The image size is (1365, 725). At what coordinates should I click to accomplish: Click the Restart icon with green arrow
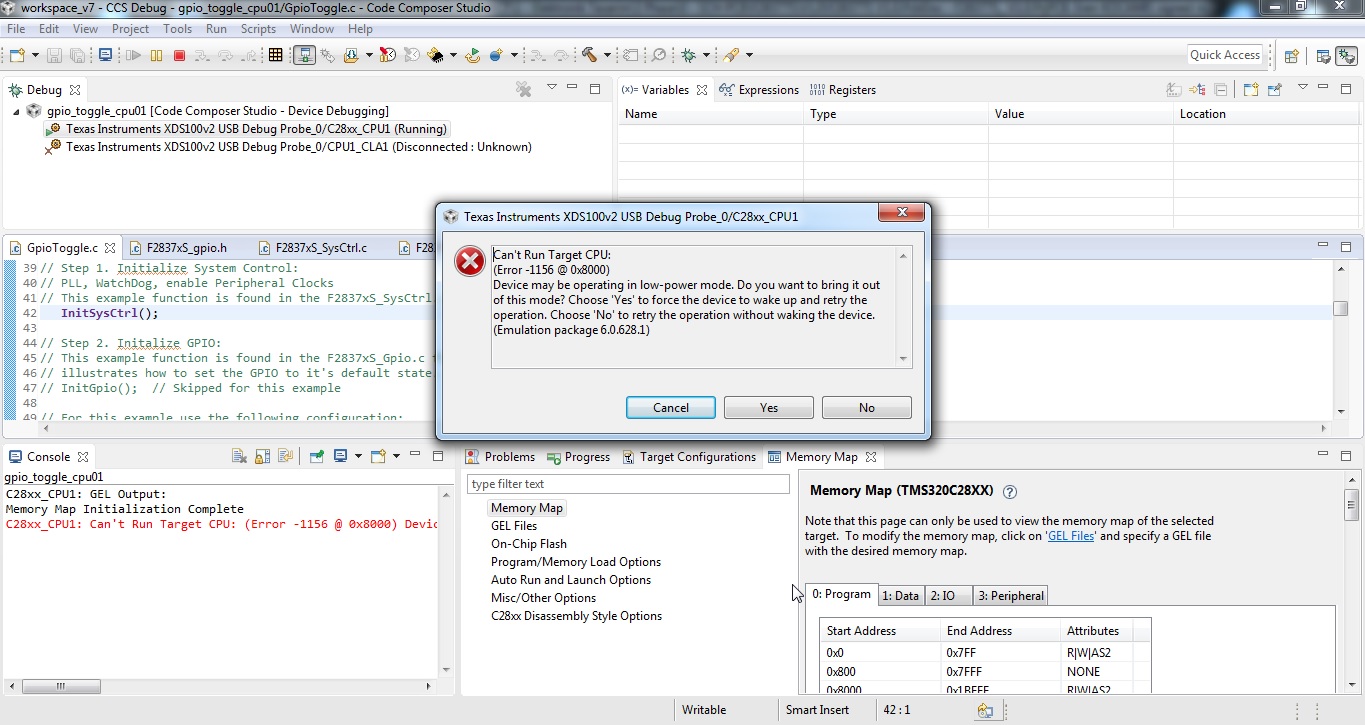(x=473, y=55)
